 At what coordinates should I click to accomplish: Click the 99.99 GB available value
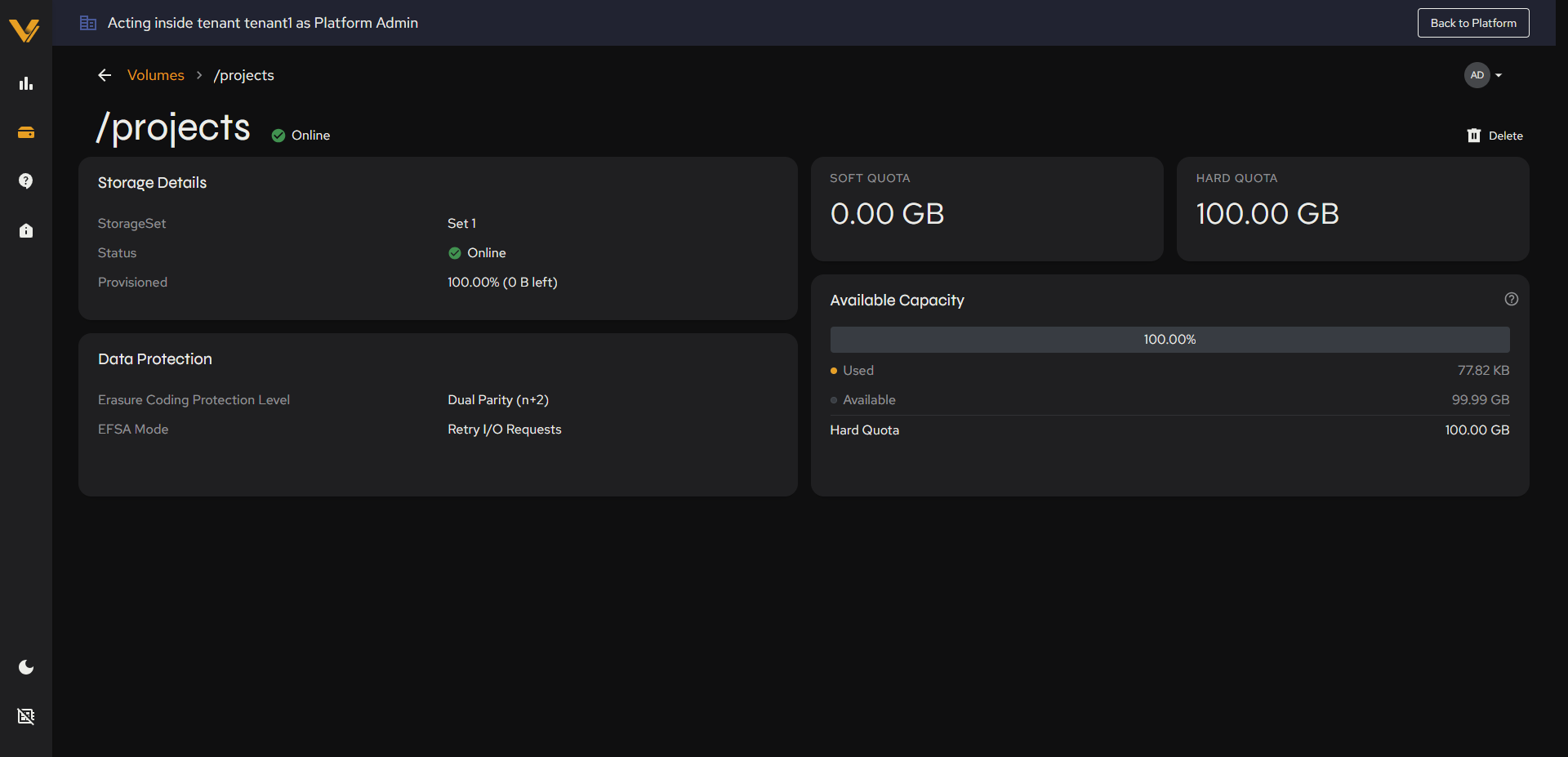tap(1481, 400)
